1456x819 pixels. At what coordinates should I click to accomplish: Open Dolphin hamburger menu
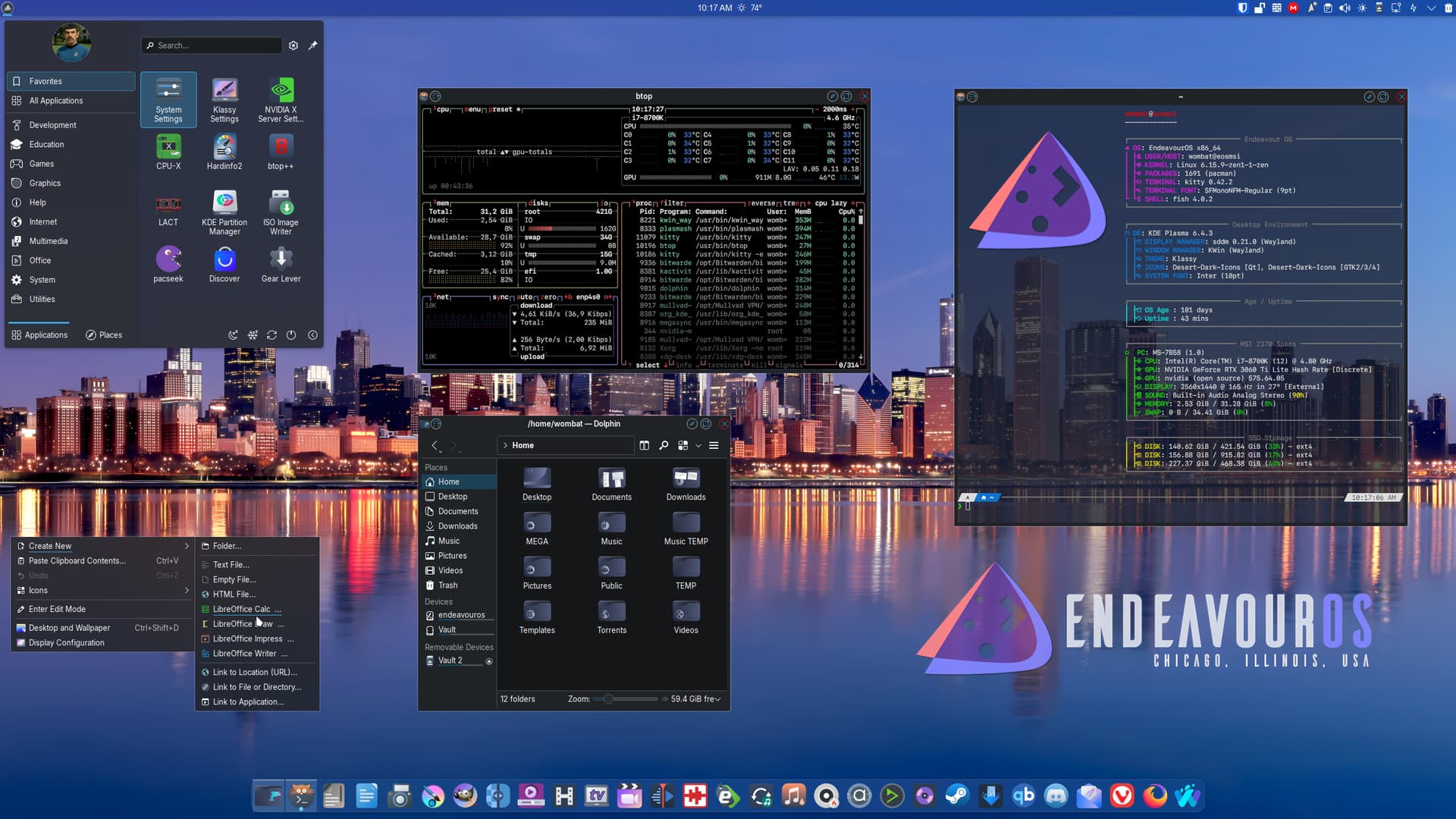click(714, 445)
